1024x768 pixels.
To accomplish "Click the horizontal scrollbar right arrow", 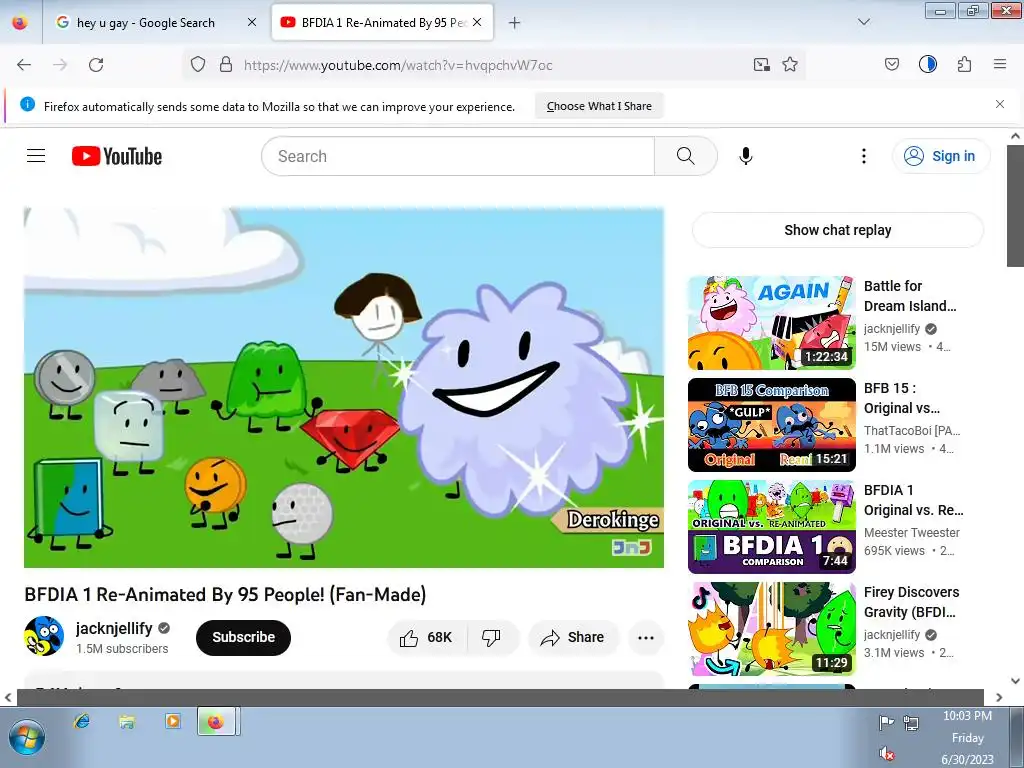I will click(999, 697).
